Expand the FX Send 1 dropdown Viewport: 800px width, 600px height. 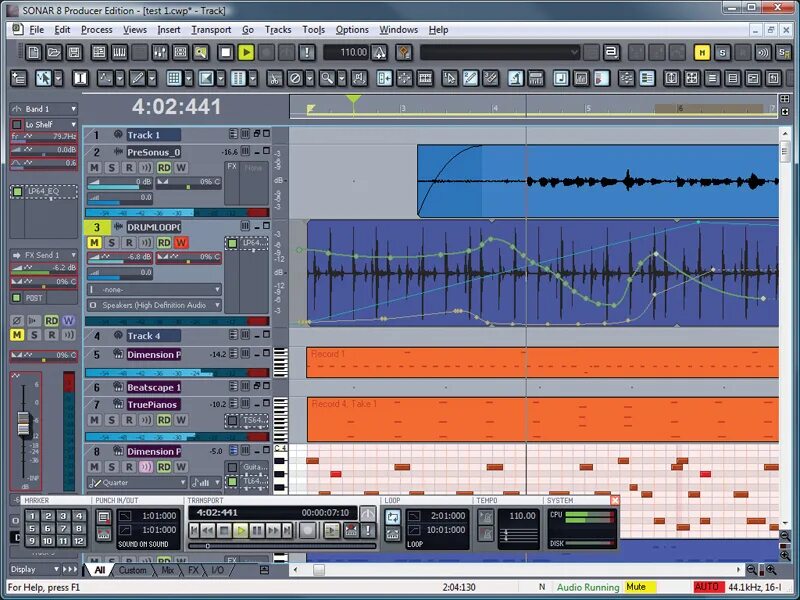point(44,255)
